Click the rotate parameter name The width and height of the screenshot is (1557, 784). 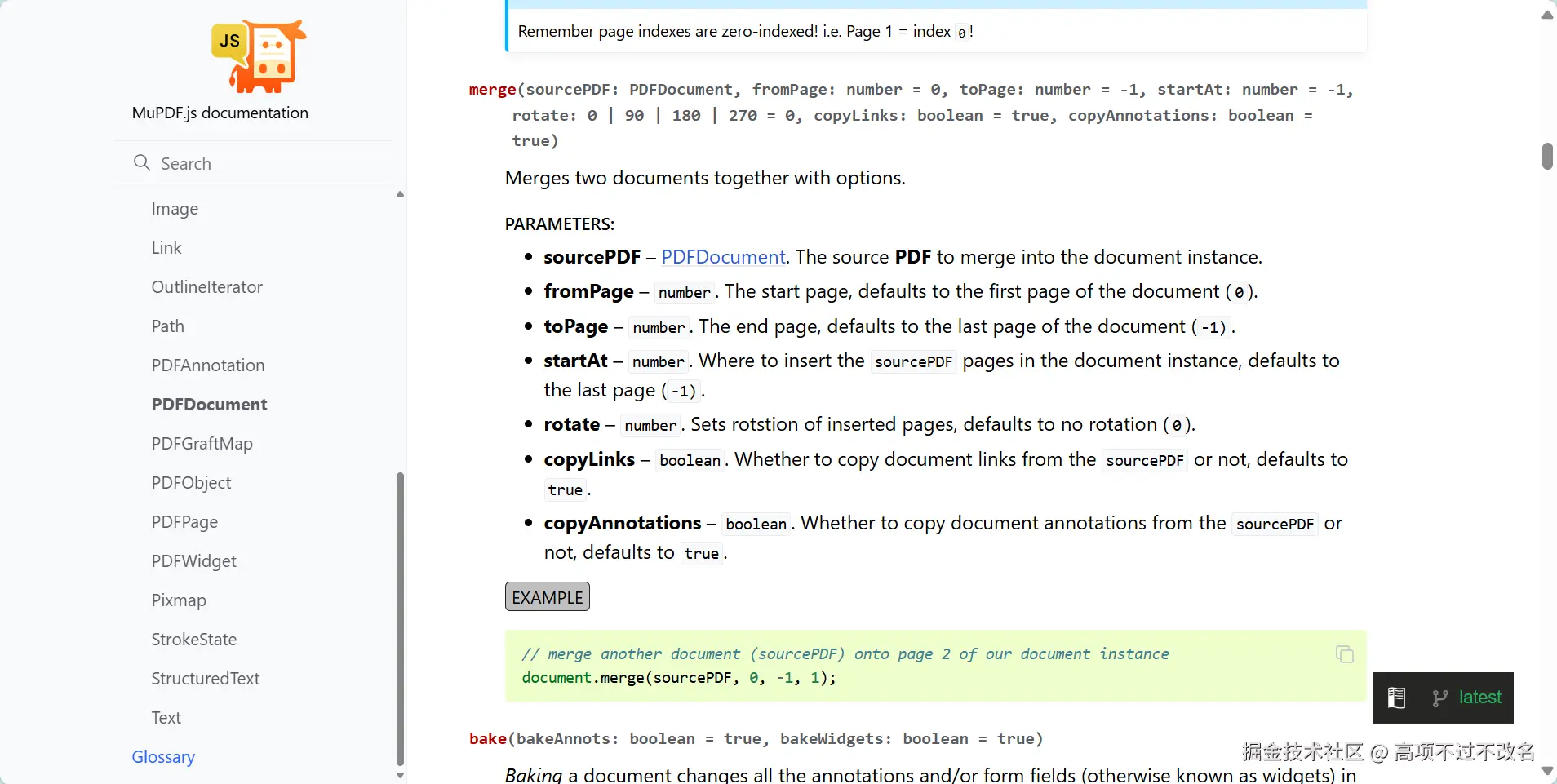pos(572,424)
